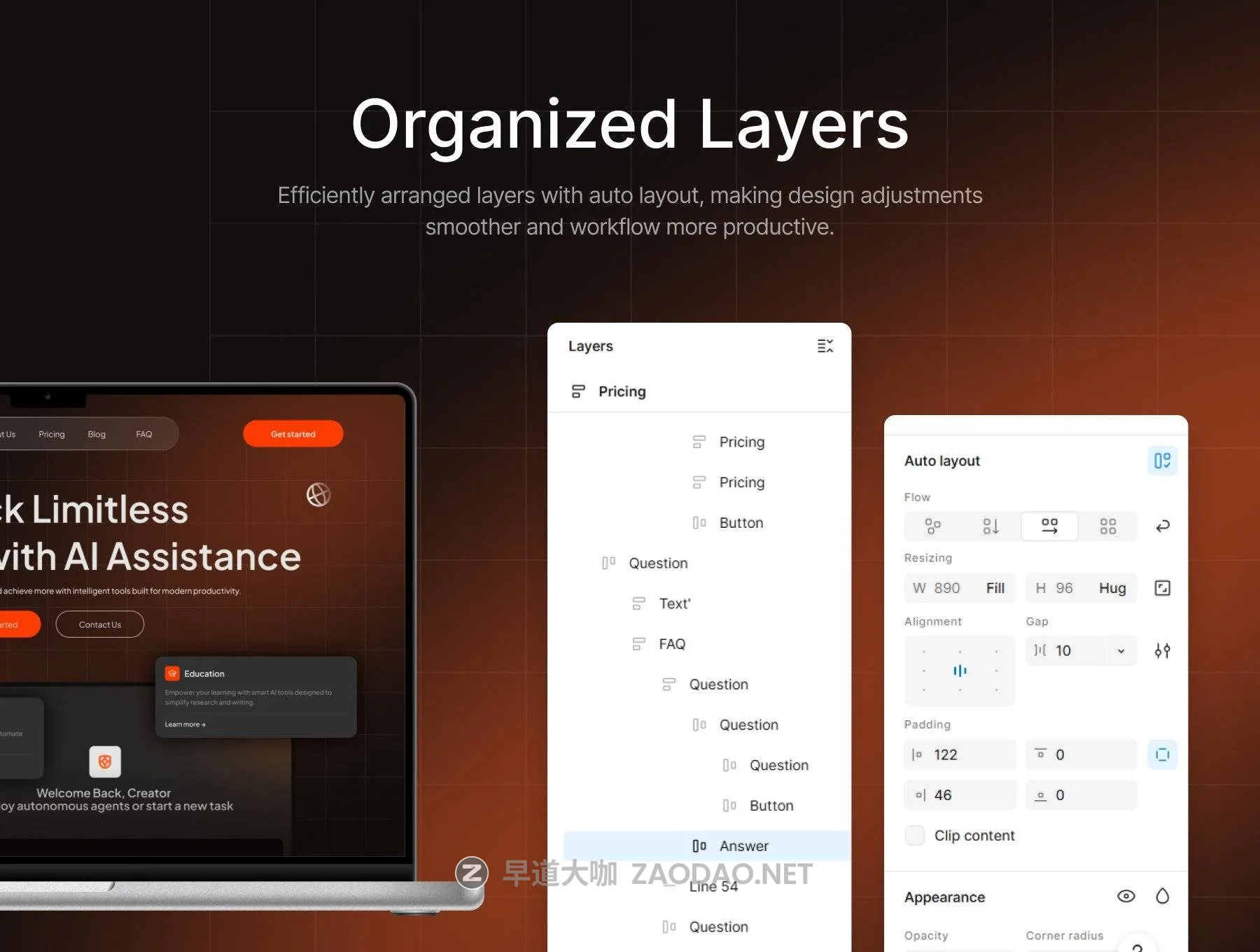Select the freeform flow option

coord(932,526)
